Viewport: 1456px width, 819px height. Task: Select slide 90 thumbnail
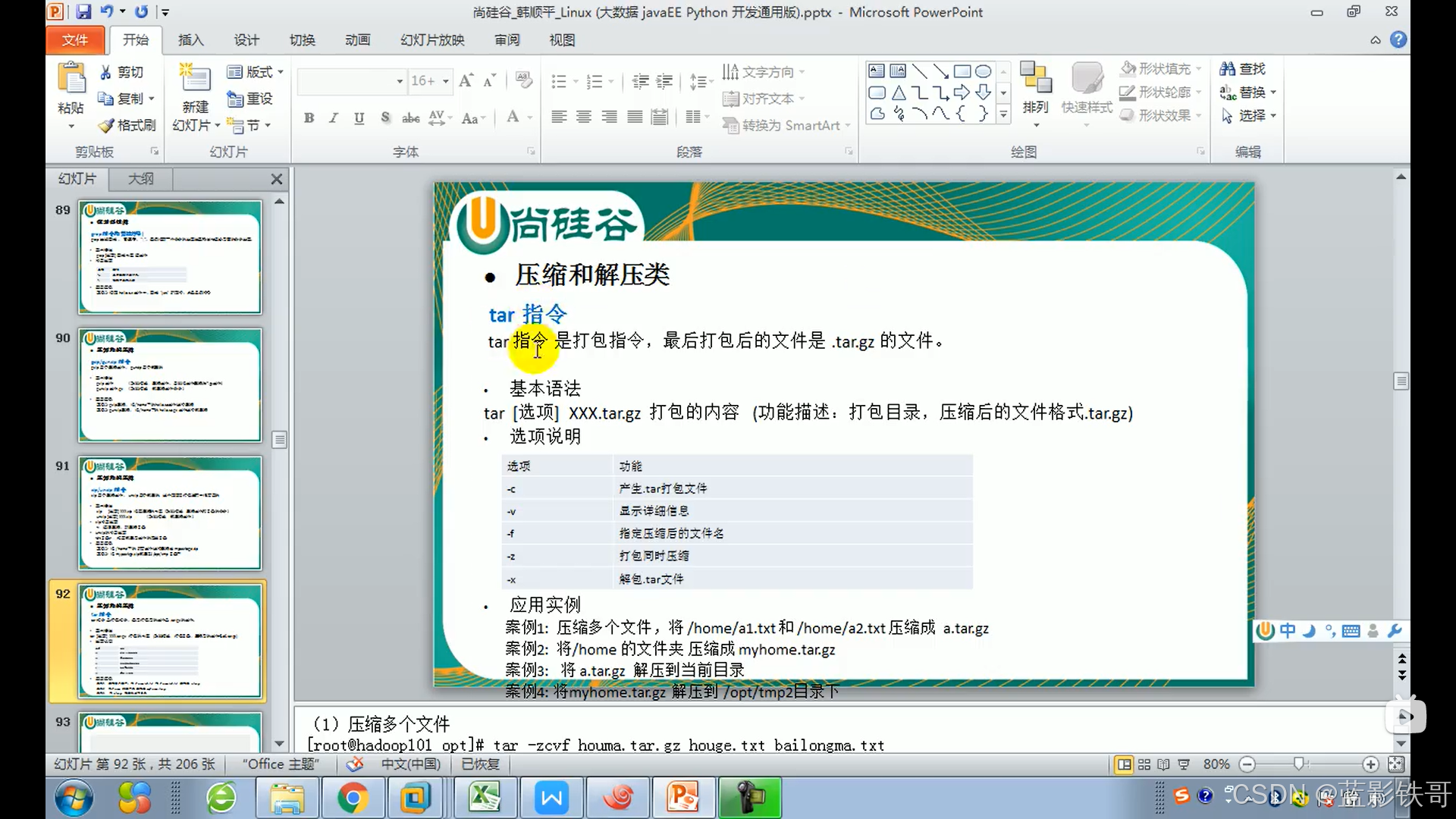pos(170,385)
